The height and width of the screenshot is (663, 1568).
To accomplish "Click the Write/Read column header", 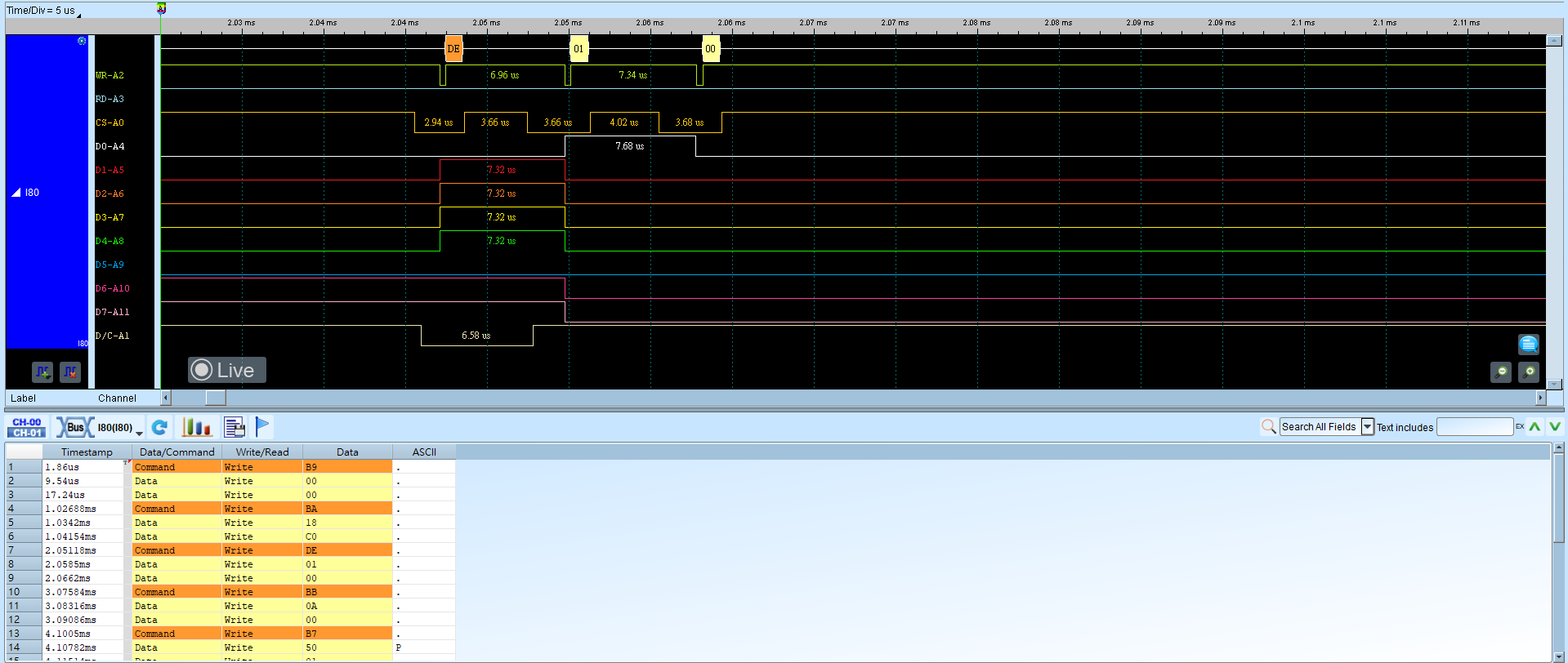I will 262,452.
